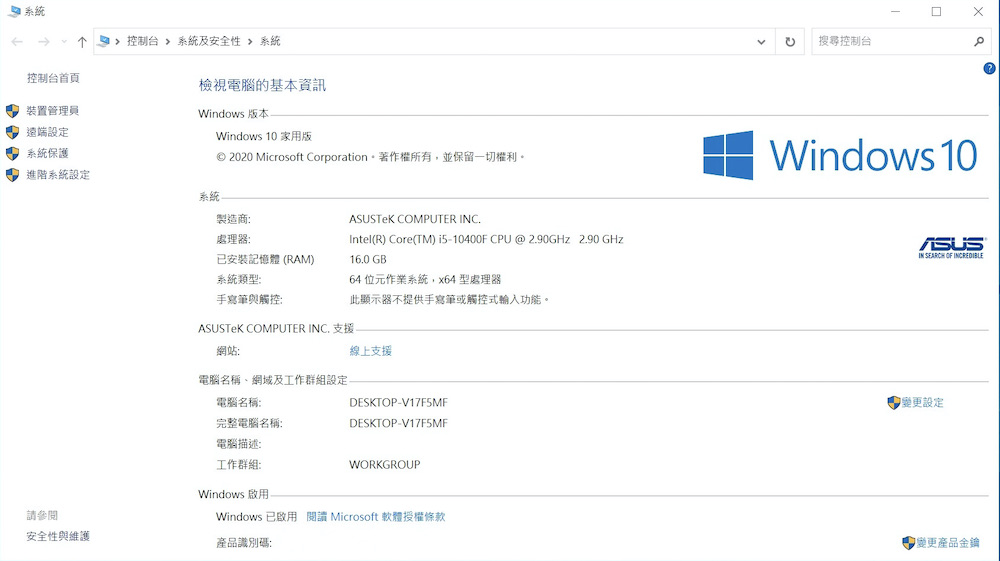1000x561 pixels.
Task: Click the computer icon in the address bar
Action: click(x=104, y=41)
